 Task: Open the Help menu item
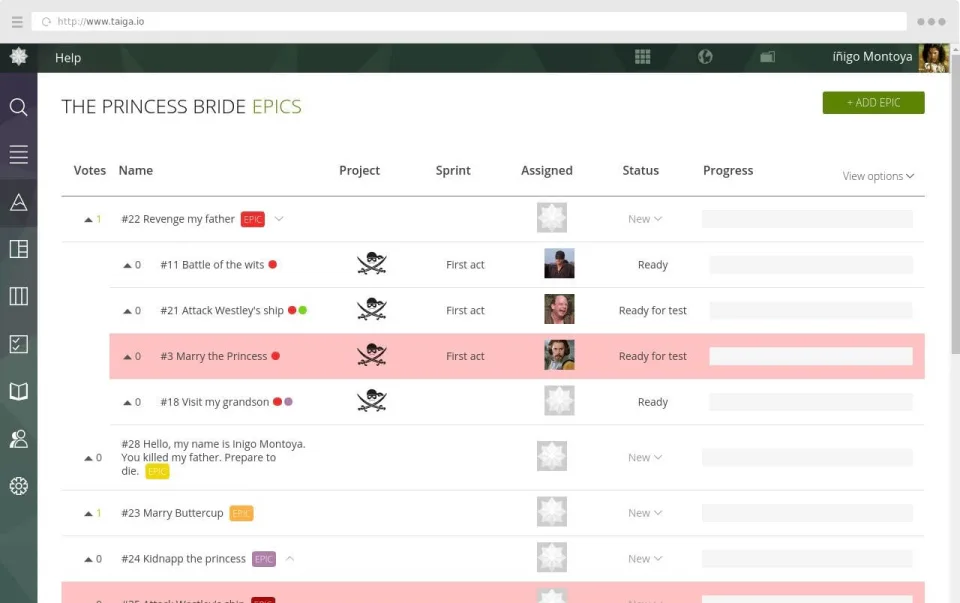68,58
